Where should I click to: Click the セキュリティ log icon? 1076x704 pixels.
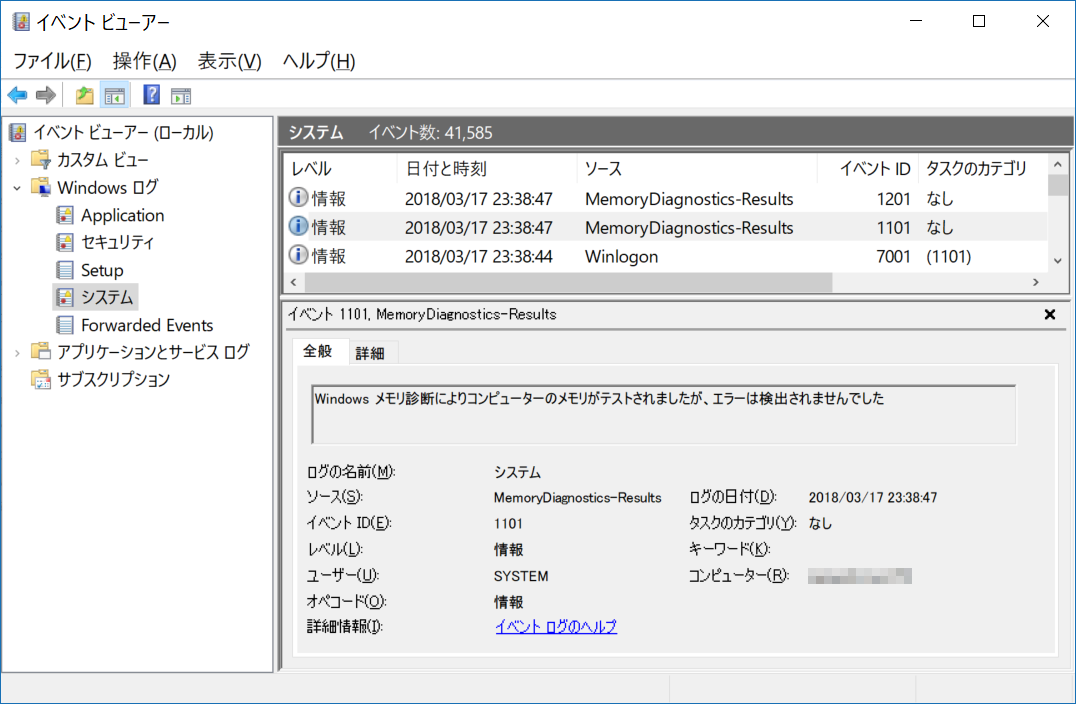(x=65, y=242)
